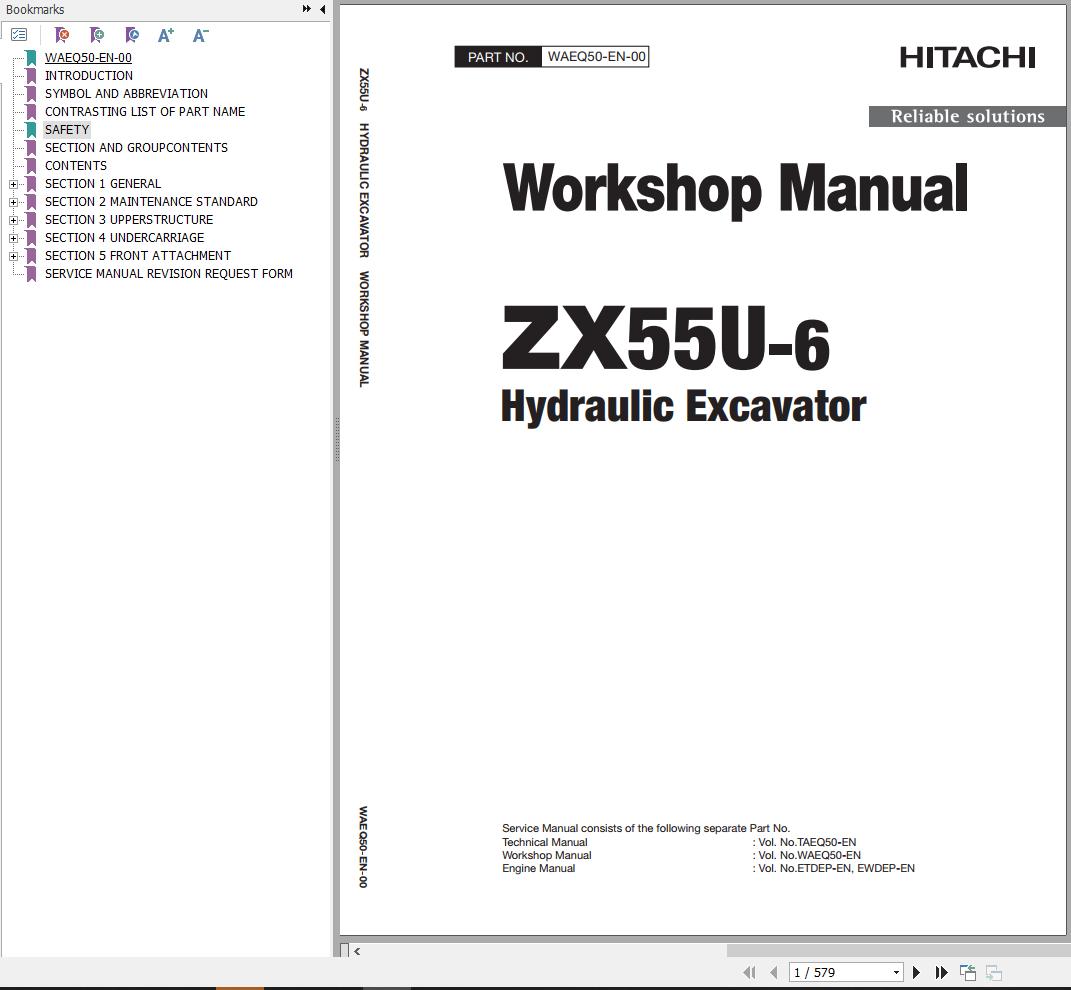Image resolution: width=1071 pixels, height=990 pixels.
Task: Expand SECTION 3 UPPERSTRUCTURE node
Action: point(13,220)
